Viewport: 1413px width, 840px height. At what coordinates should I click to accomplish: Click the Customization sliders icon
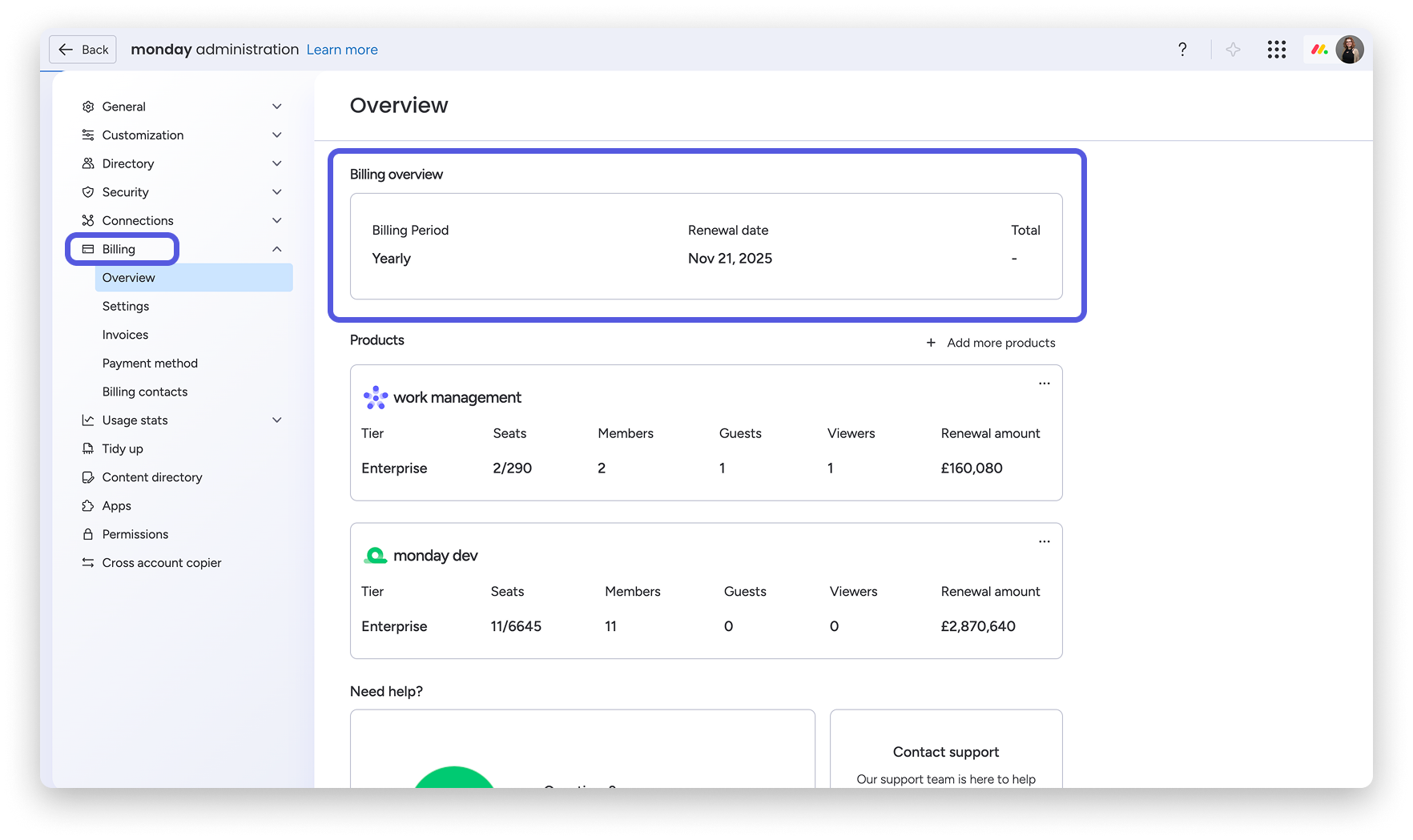(x=88, y=135)
